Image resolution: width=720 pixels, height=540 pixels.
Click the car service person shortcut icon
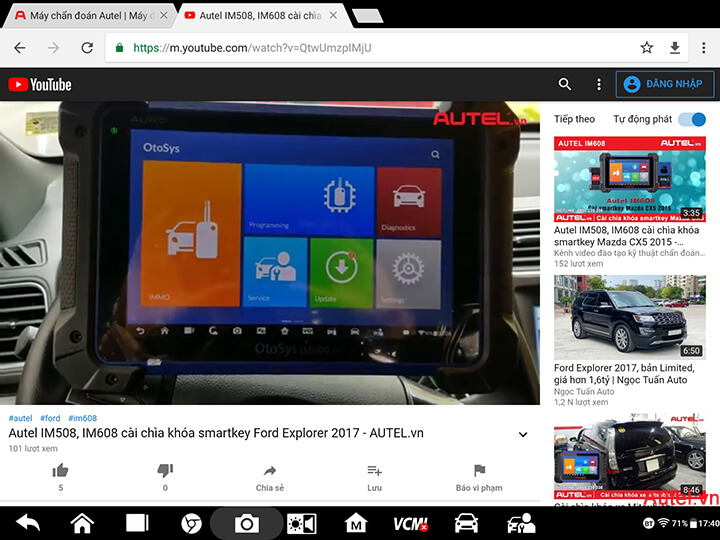click(x=521, y=523)
